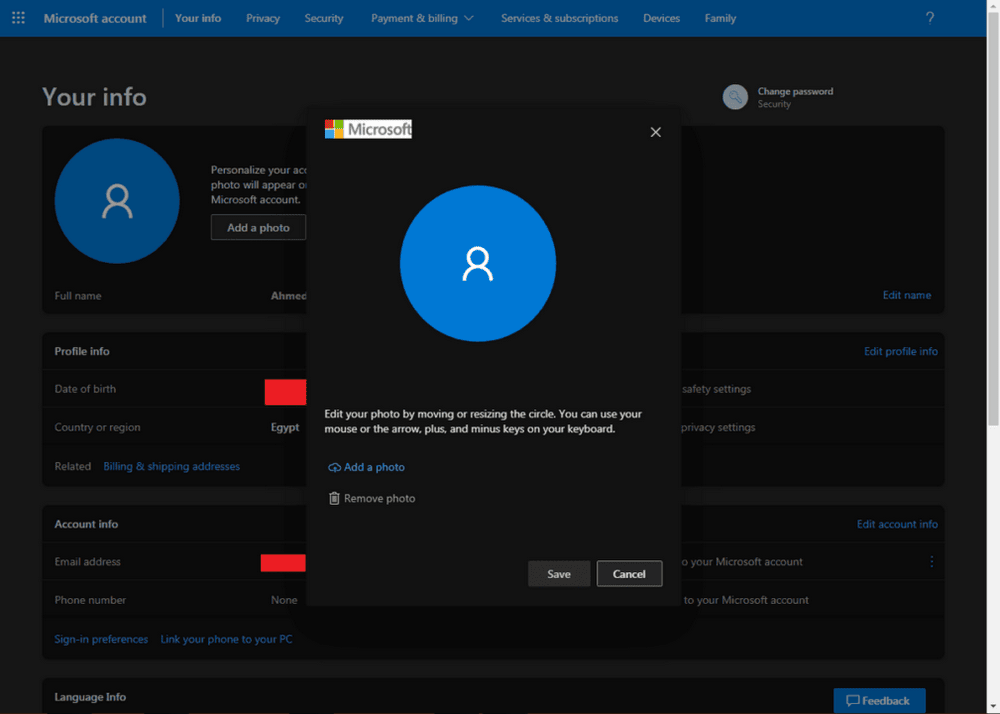Click Edit name on the profile card
The height and width of the screenshot is (714, 1000).
[906, 295]
